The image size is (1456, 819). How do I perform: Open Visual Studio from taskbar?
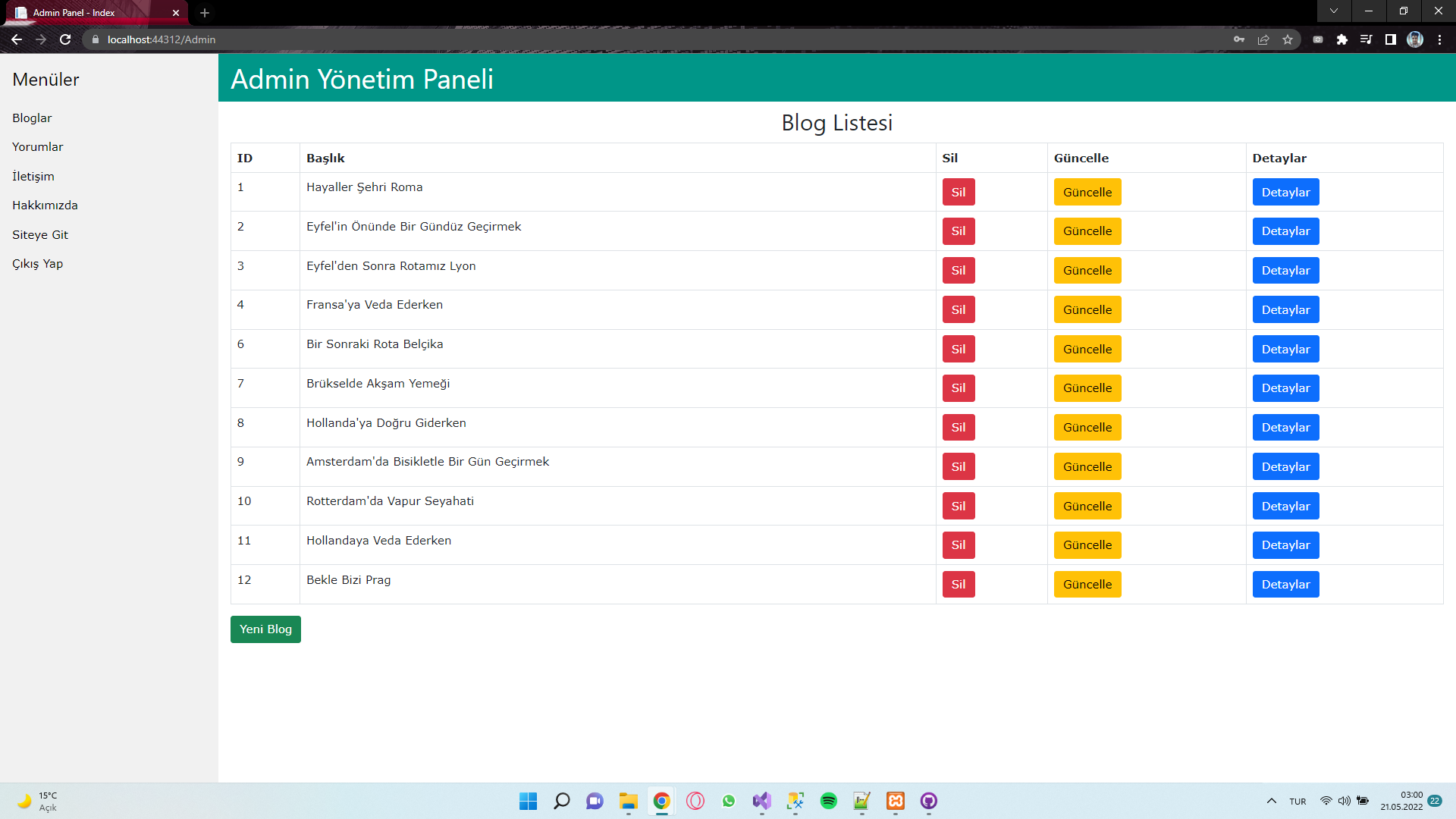pos(762,801)
